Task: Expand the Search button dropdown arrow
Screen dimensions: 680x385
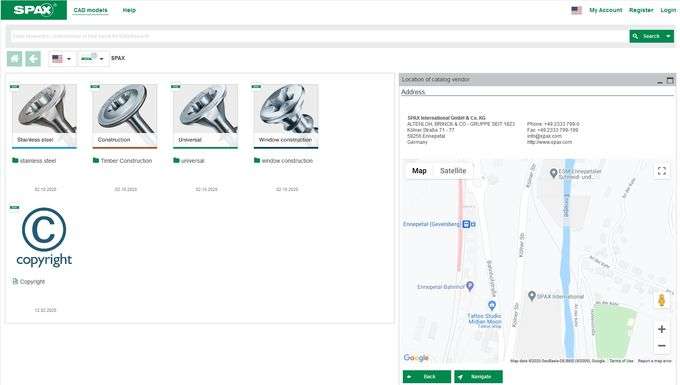Action: 668,36
